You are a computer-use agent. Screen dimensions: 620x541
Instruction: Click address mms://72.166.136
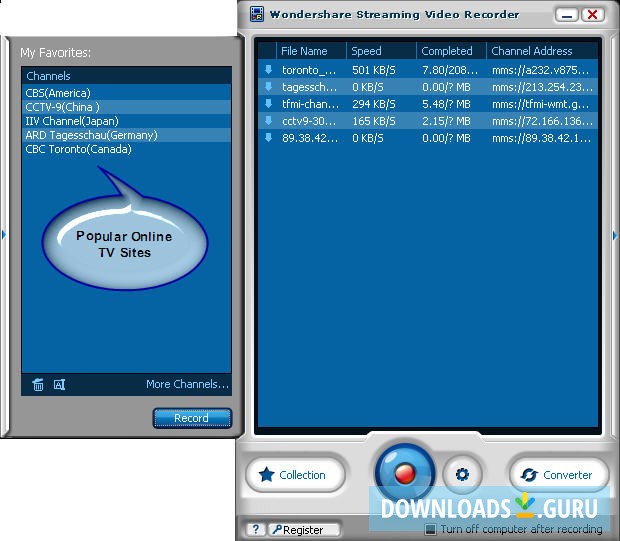[x=542, y=121]
